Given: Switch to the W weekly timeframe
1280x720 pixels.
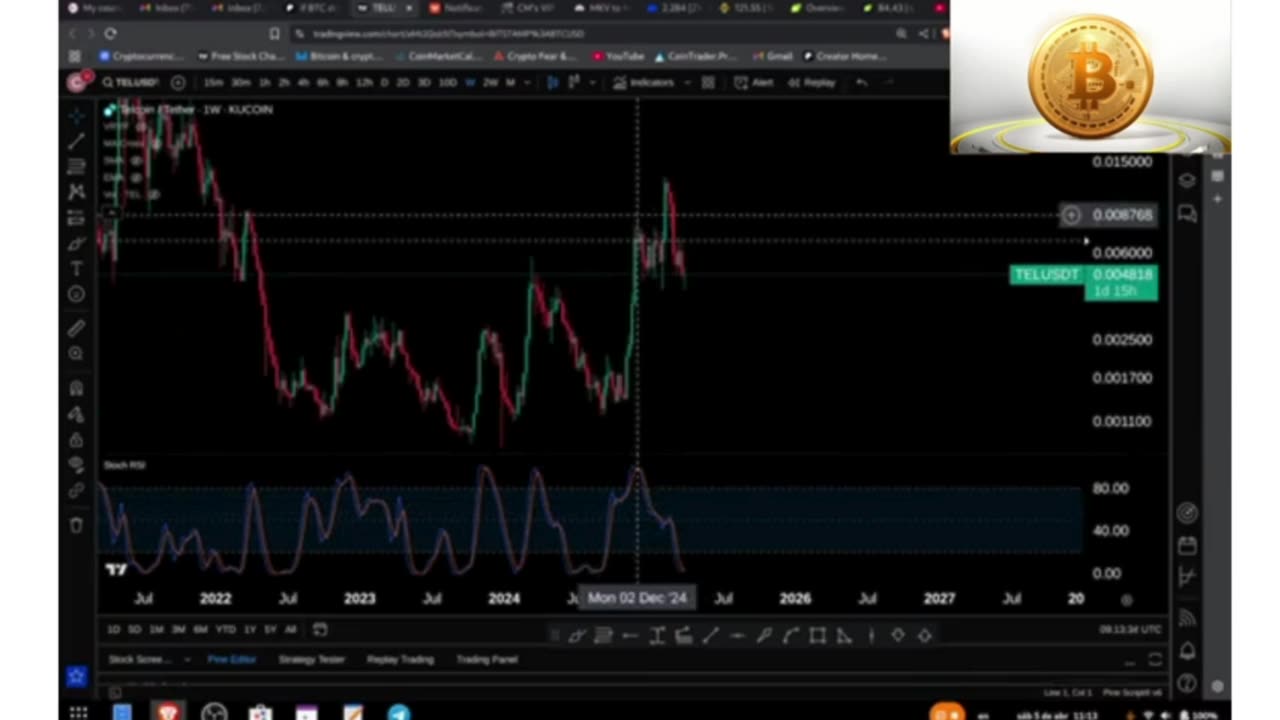Looking at the screenshot, I should (x=470, y=82).
